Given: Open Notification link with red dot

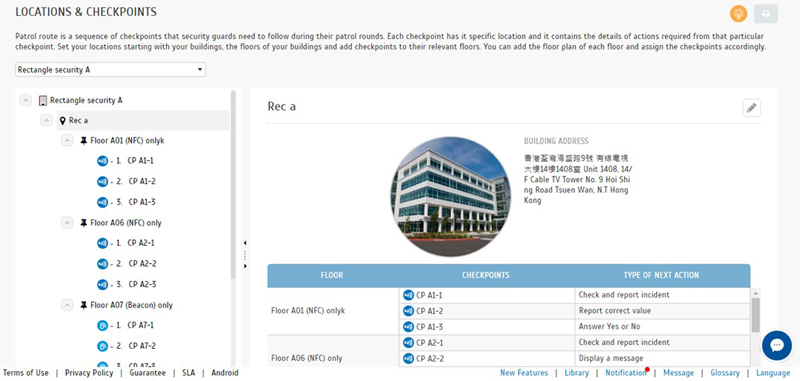Looking at the screenshot, I should 626,373.
